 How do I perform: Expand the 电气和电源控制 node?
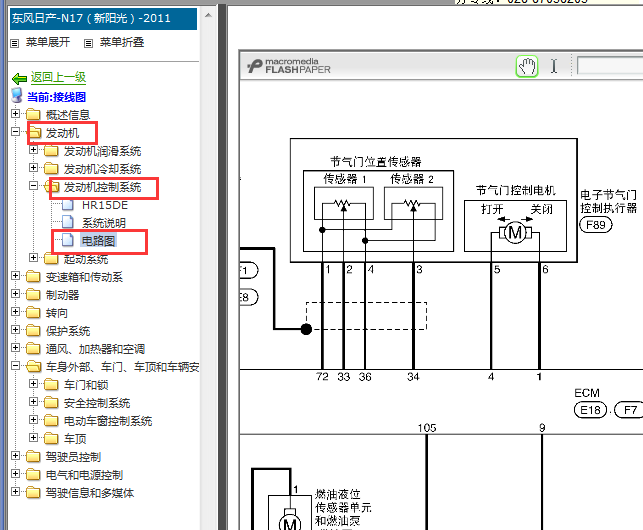(16, 473)
